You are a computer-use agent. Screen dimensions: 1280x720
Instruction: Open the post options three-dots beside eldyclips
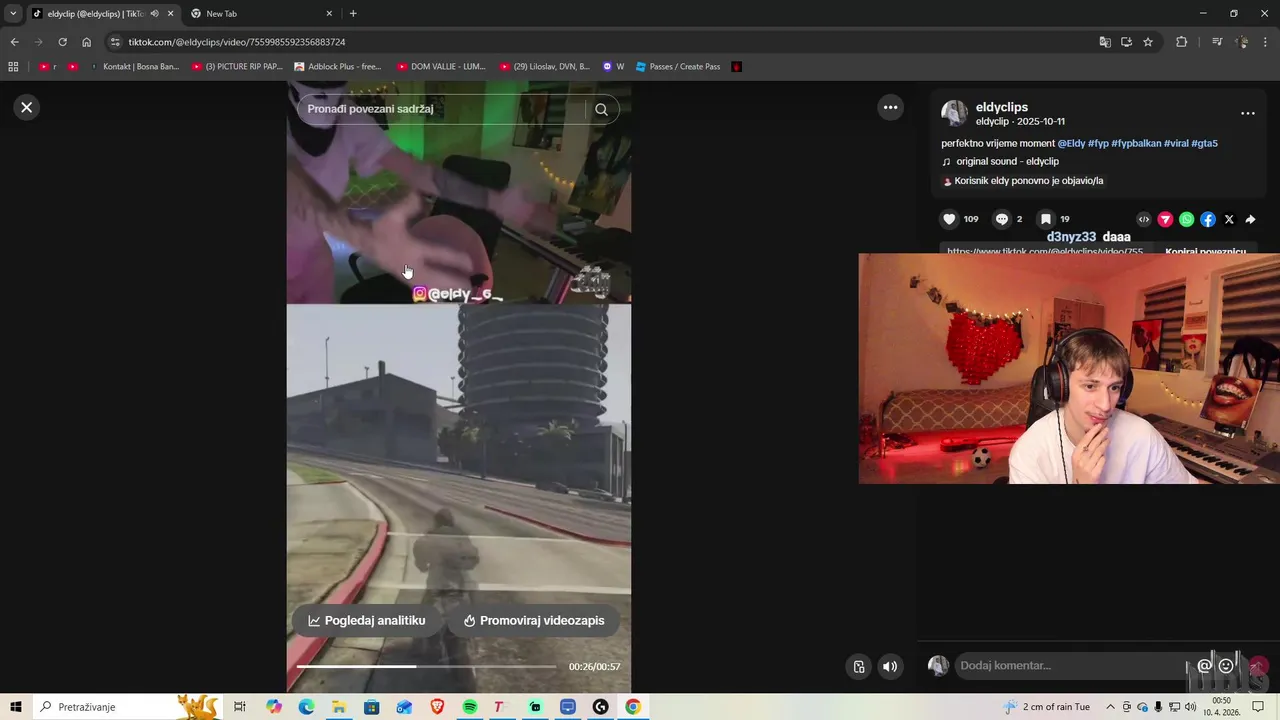[x=1247, y=113]
